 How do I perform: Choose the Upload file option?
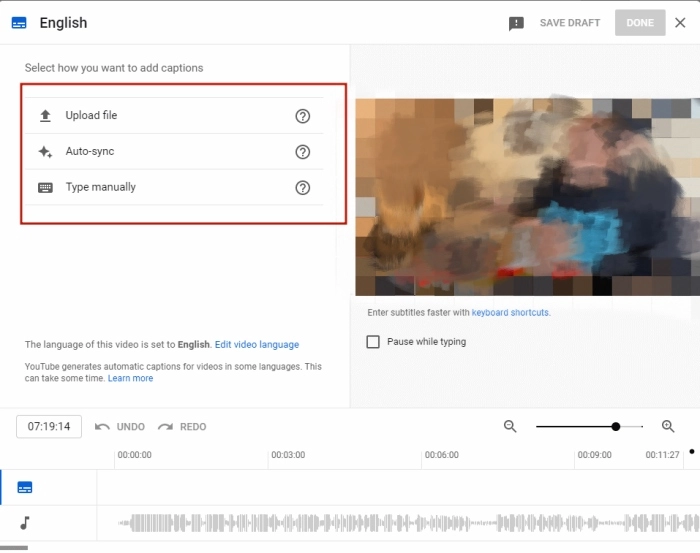coord(91,116)
